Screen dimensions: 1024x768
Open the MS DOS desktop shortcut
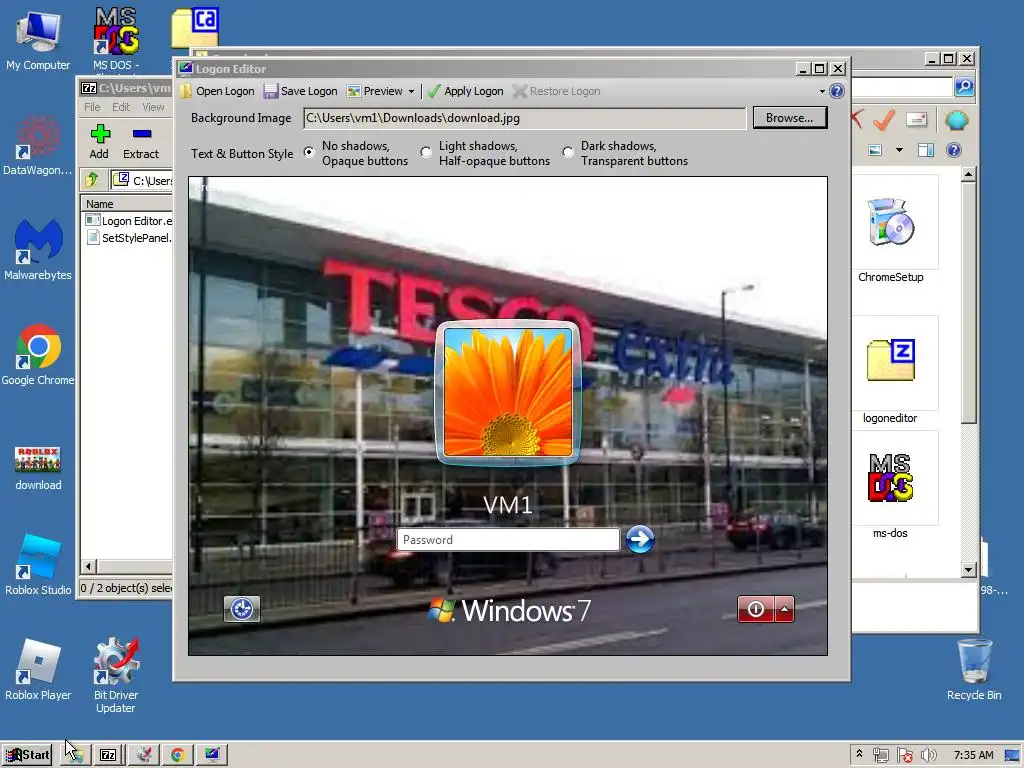point(116,39)
